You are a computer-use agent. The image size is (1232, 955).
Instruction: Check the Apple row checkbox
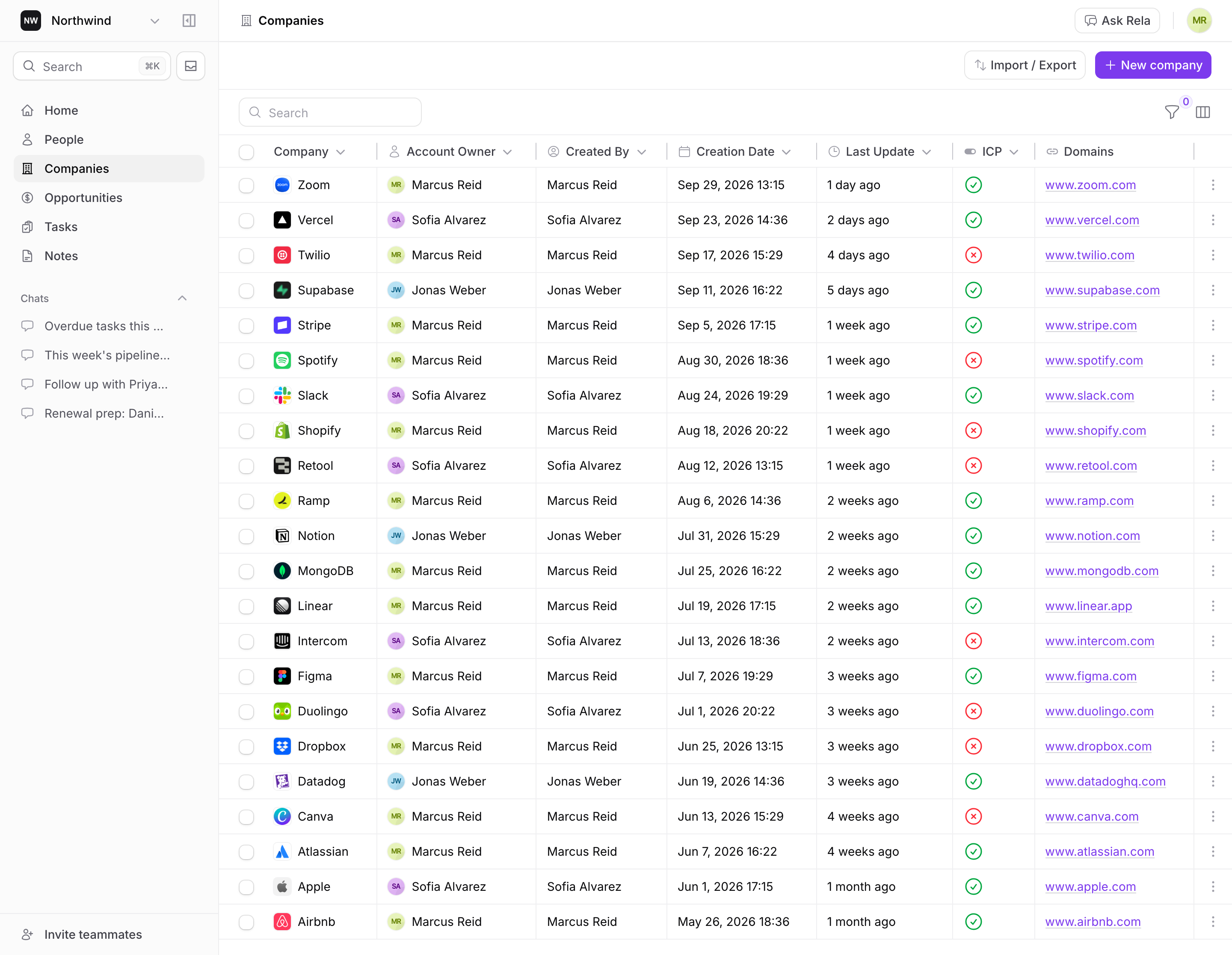246,887
